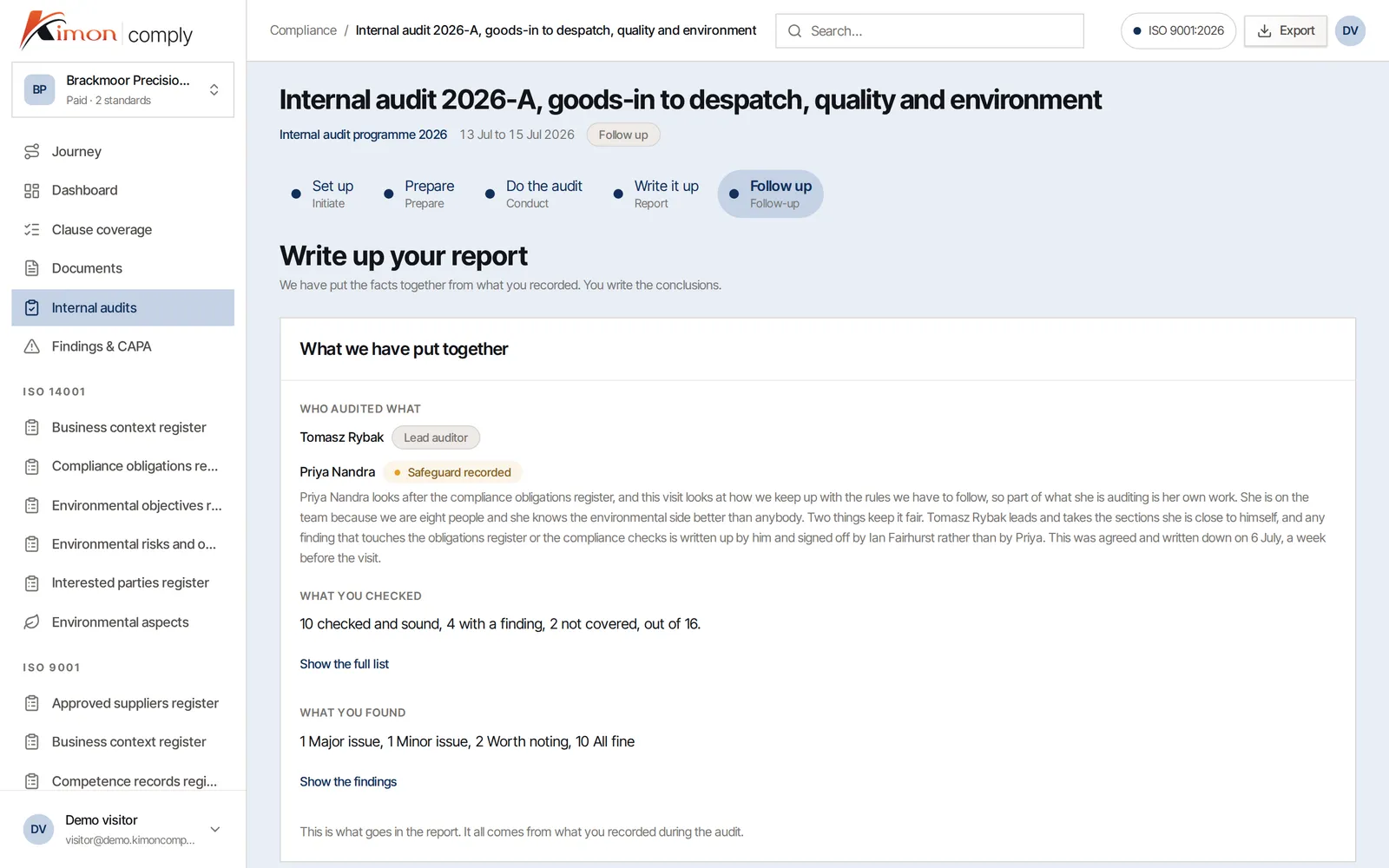The width and height of the screenshot is (1389, 868).
Task: Click the Interested parties register icon
Action: click(x=32, y=583)
